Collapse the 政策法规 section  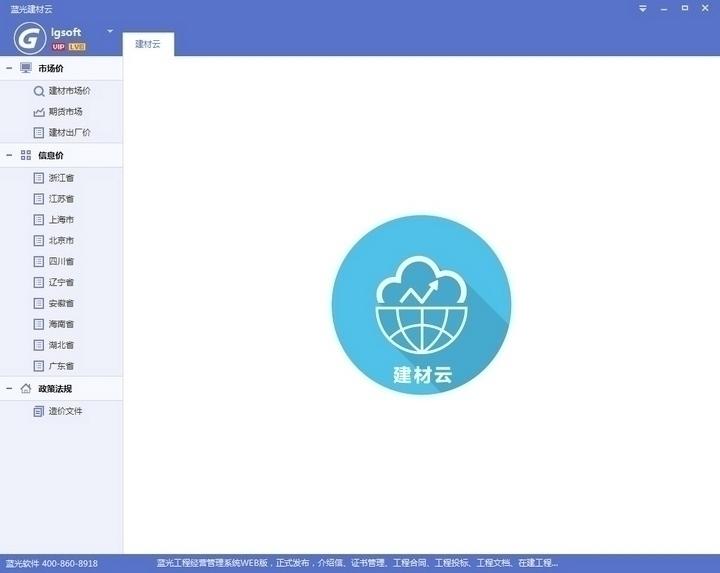(x=9, y=388)
